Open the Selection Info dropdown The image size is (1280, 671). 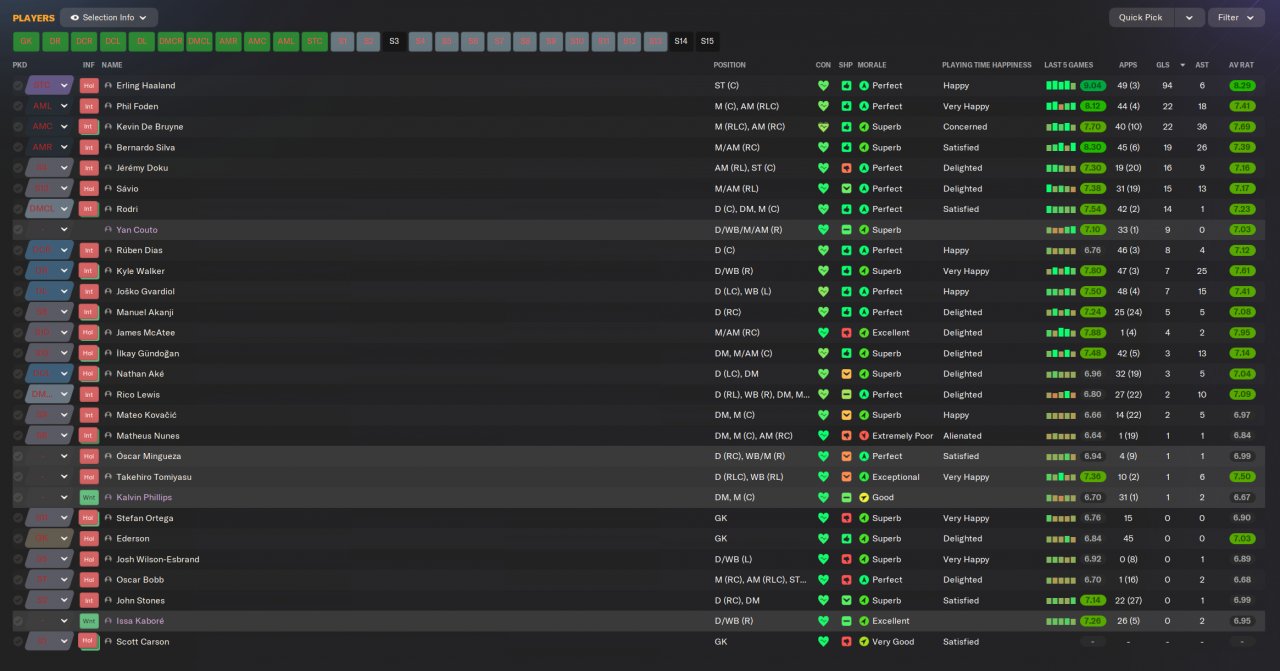point(109,17)
